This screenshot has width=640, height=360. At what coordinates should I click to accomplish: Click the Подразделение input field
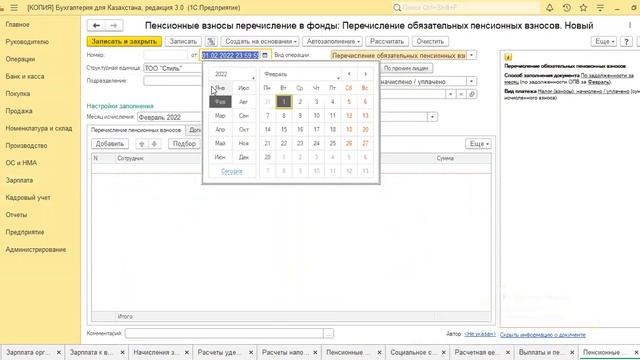coord(172,81)
